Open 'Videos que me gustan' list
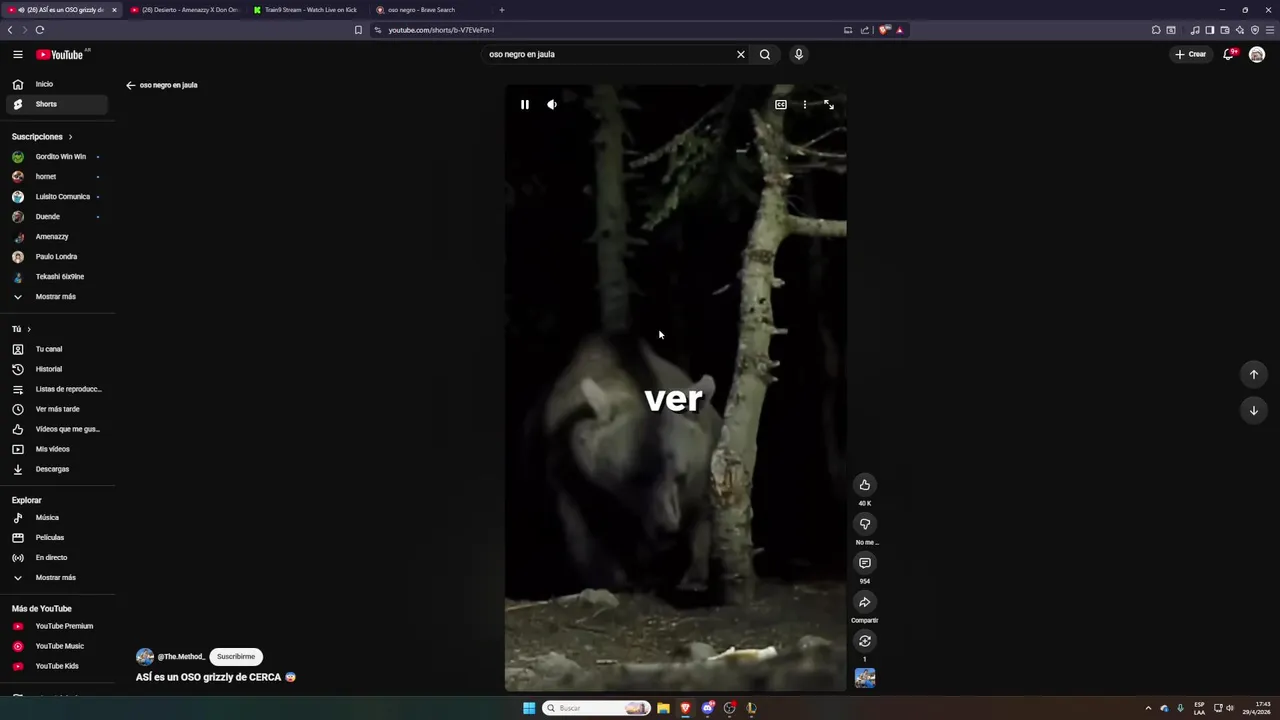Image resolution: width=1280 pixels, height=720 pixels. (x=56, y=429)
